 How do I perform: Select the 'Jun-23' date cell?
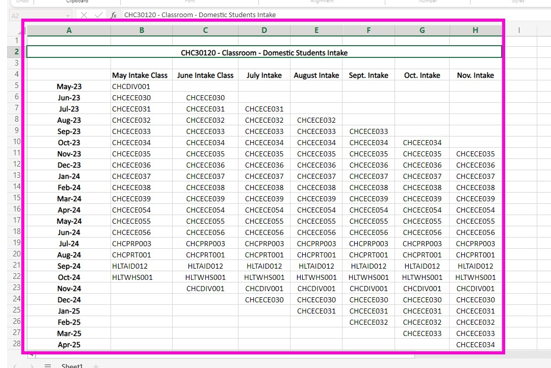click(x=69, y=98)
